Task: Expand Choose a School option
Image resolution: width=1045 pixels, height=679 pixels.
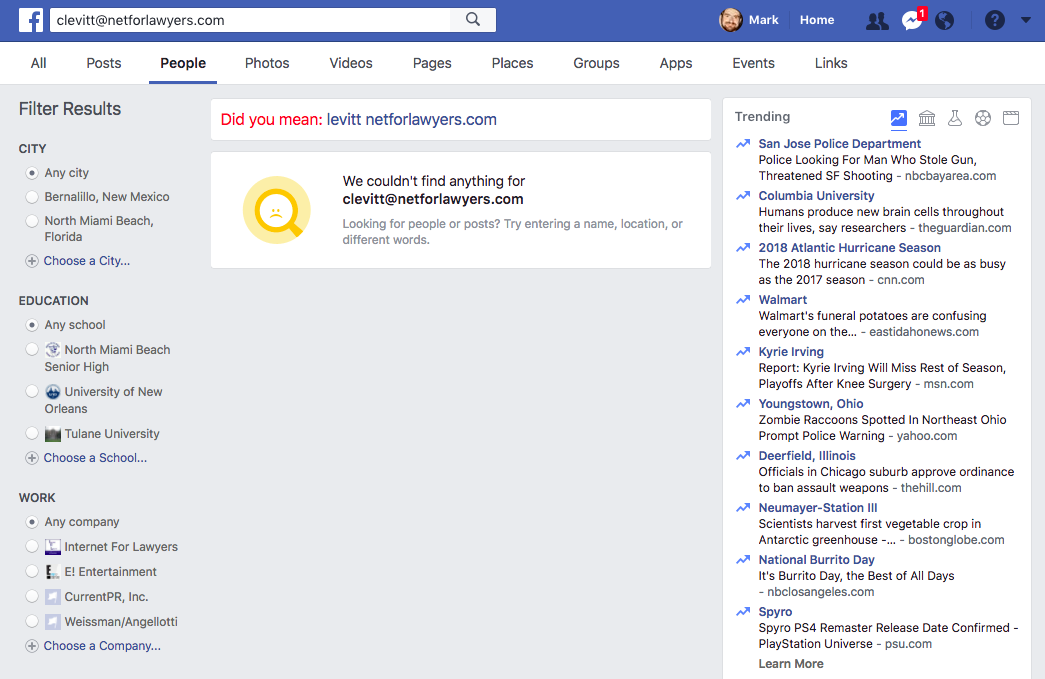Action: [x=86, y=458]
